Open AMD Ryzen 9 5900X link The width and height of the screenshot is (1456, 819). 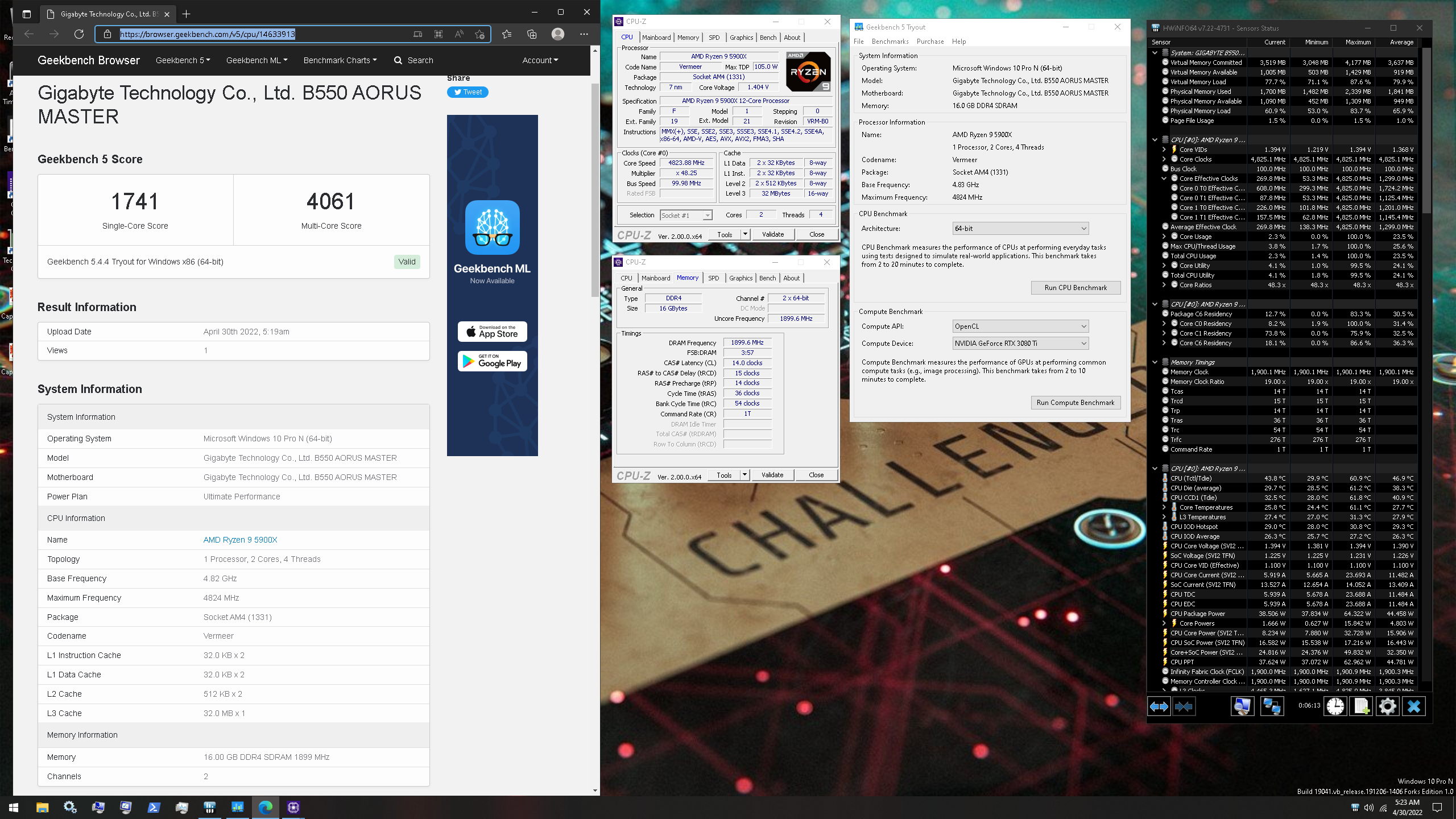pyautogui.click(x=240, y=540)
